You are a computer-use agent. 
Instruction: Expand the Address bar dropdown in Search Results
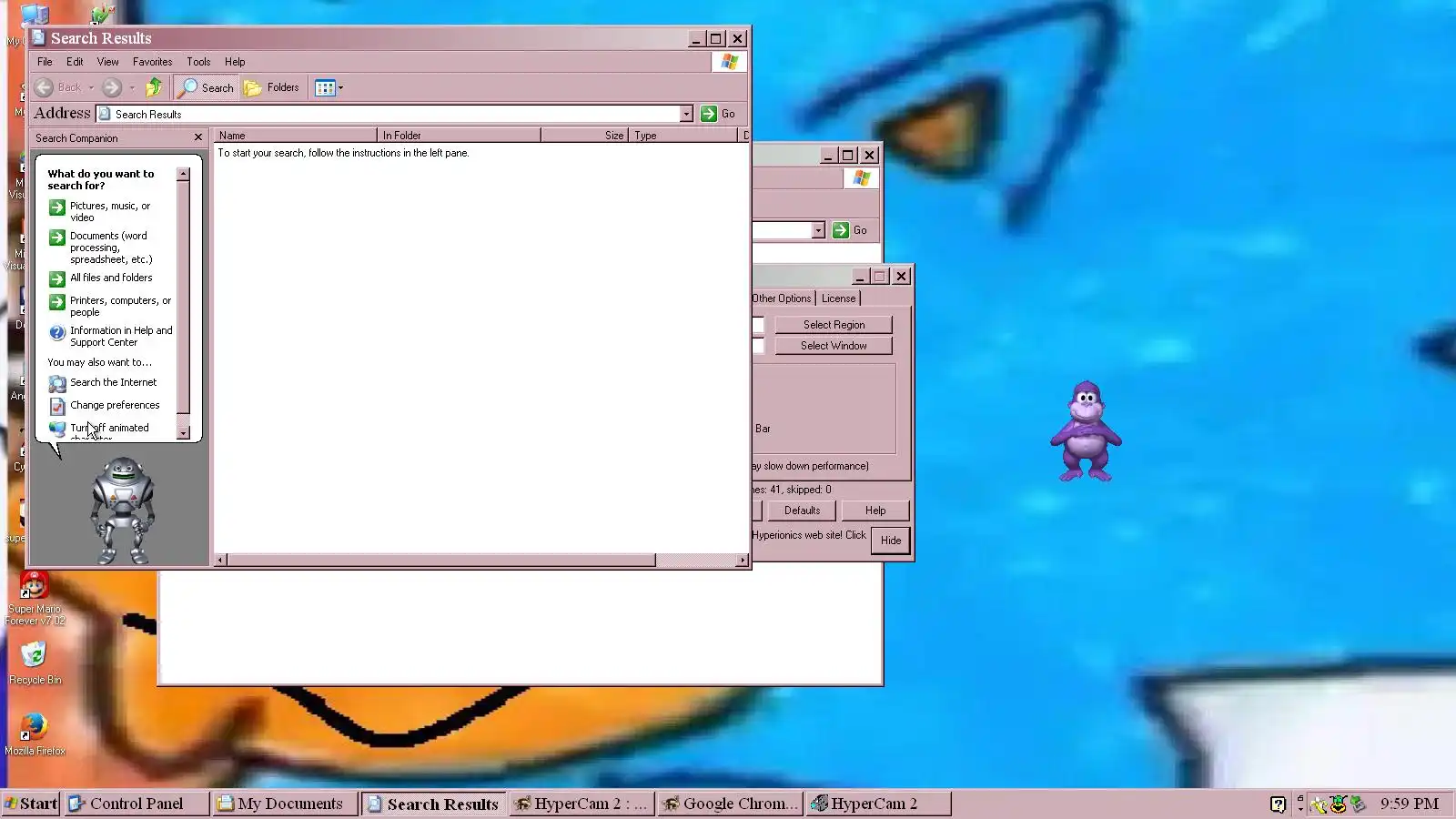coord(686,114)
